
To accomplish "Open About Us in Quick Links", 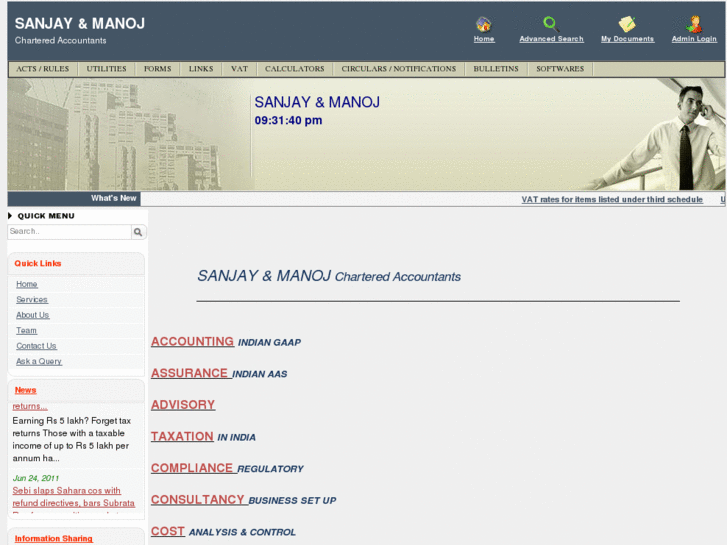I will (x=33, y=315).
